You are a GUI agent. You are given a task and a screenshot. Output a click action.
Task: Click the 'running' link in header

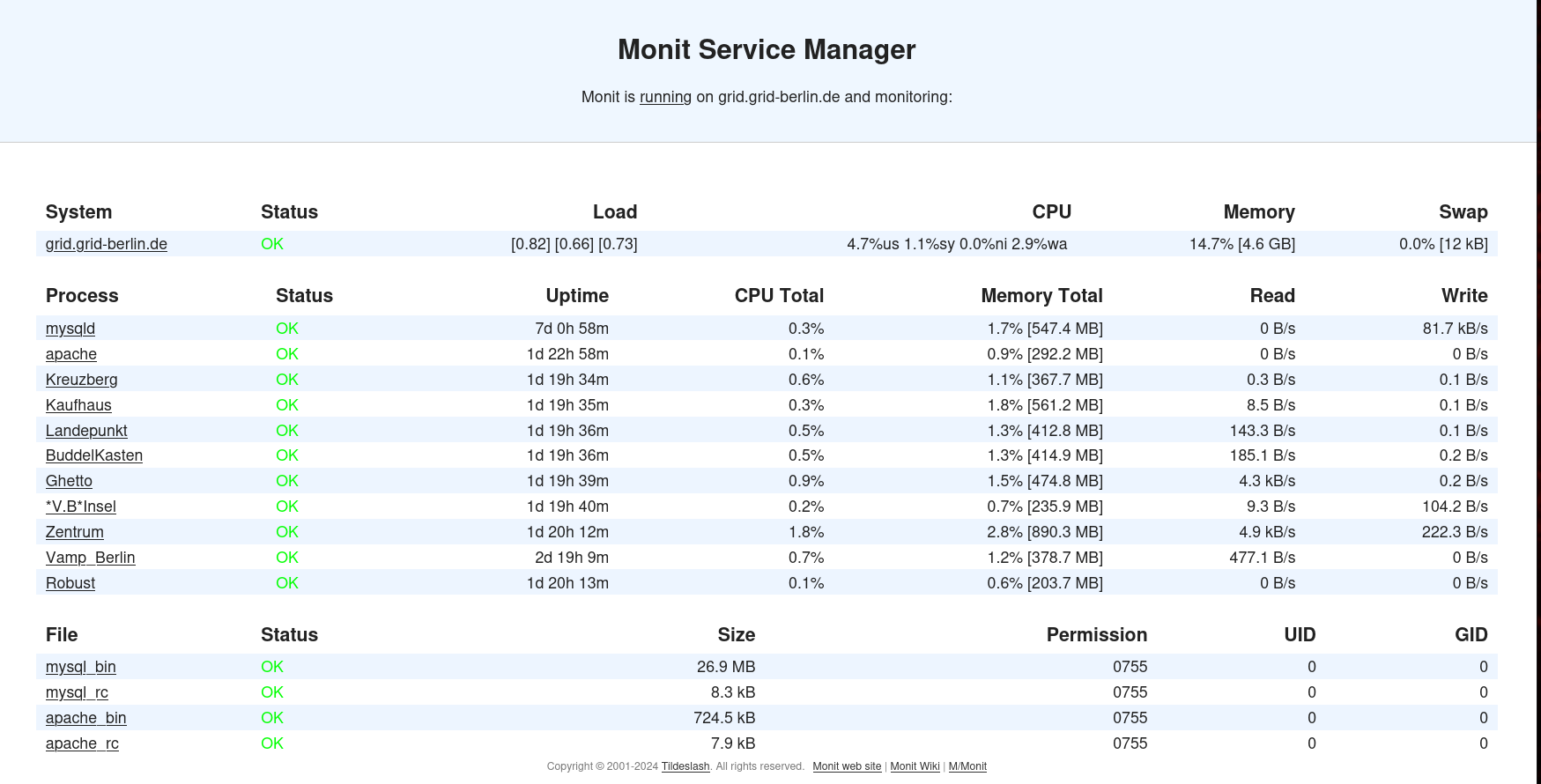tap(665, 97)
